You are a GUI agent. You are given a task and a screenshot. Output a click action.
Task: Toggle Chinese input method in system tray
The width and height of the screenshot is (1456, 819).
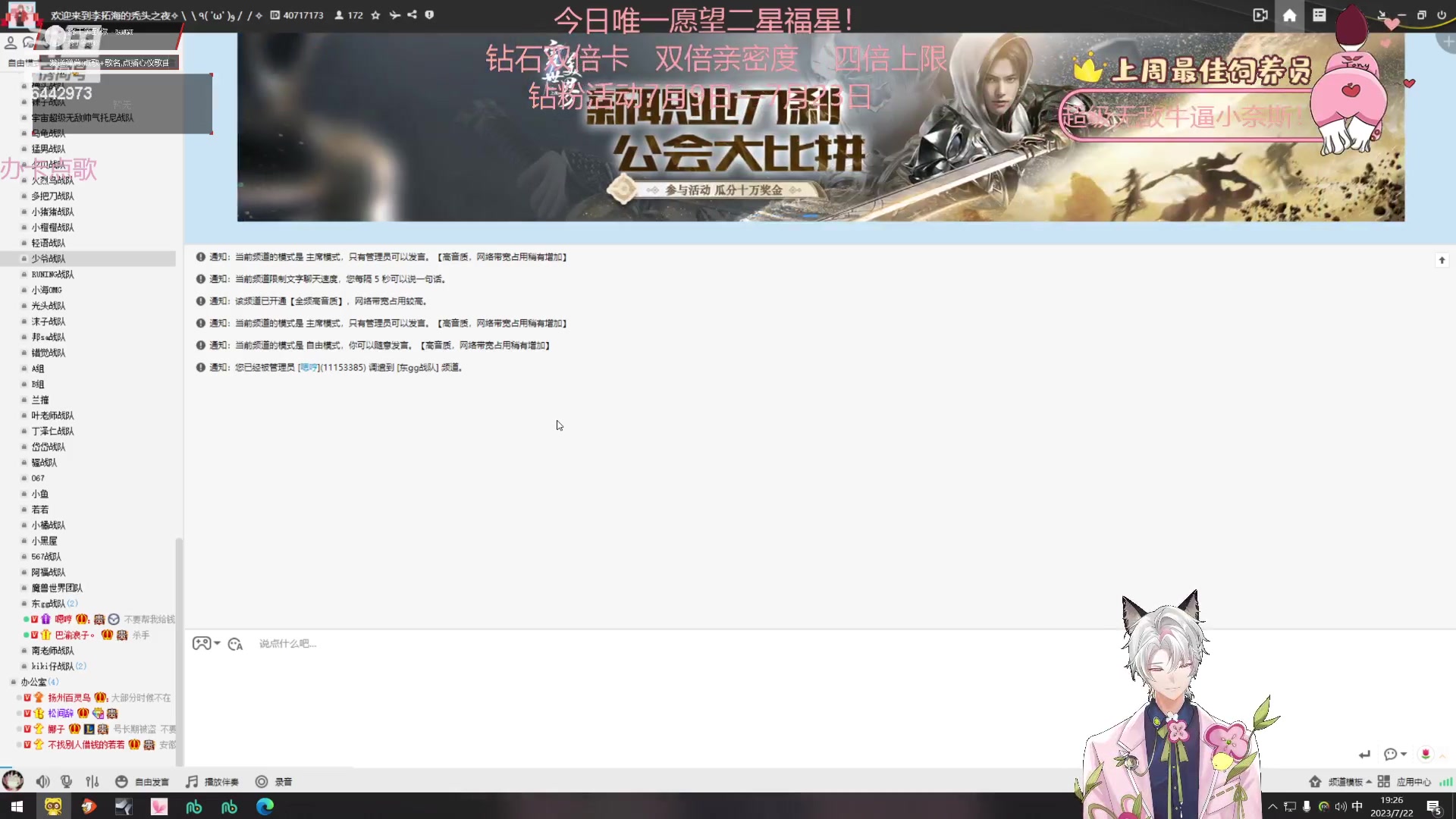tap(1357, 807)
